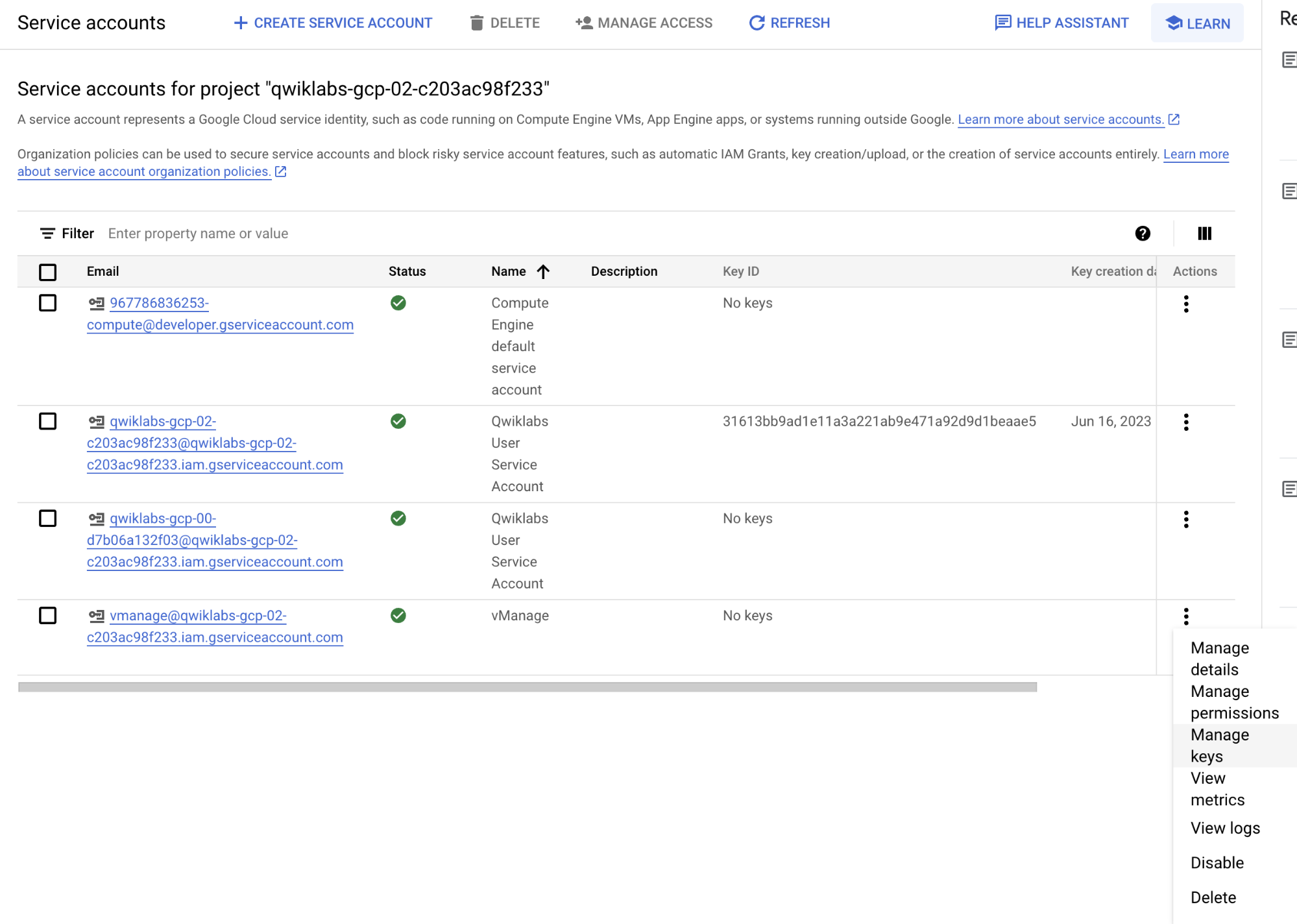Open column display options icon
Screen dimensions: 1297x924
pyautogui.click(x=1204, y=233)
